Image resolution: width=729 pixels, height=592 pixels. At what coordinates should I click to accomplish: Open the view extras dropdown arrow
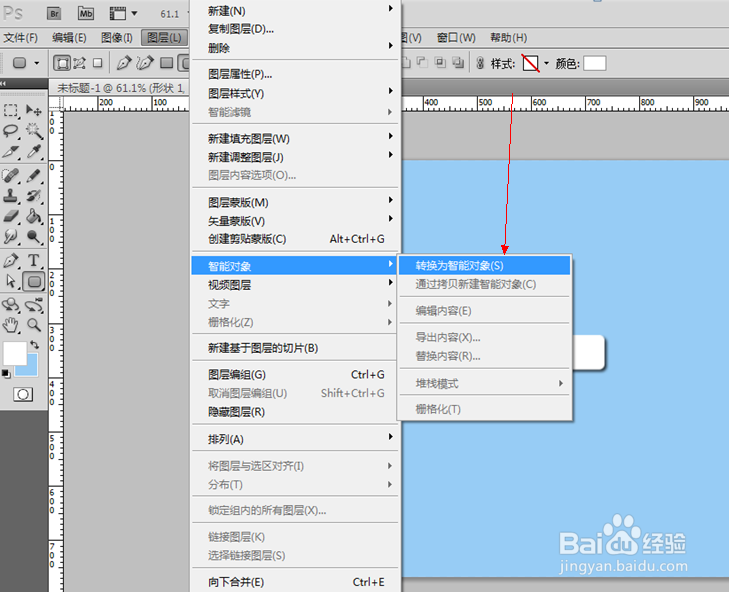point(134,13)
